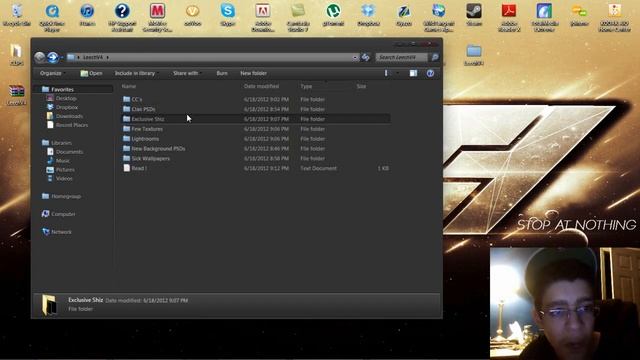Click Burn in the Explorer toolbar
The width and height of the screenshot is (640, 360).
pyautogui.click(x=222, y=73)
